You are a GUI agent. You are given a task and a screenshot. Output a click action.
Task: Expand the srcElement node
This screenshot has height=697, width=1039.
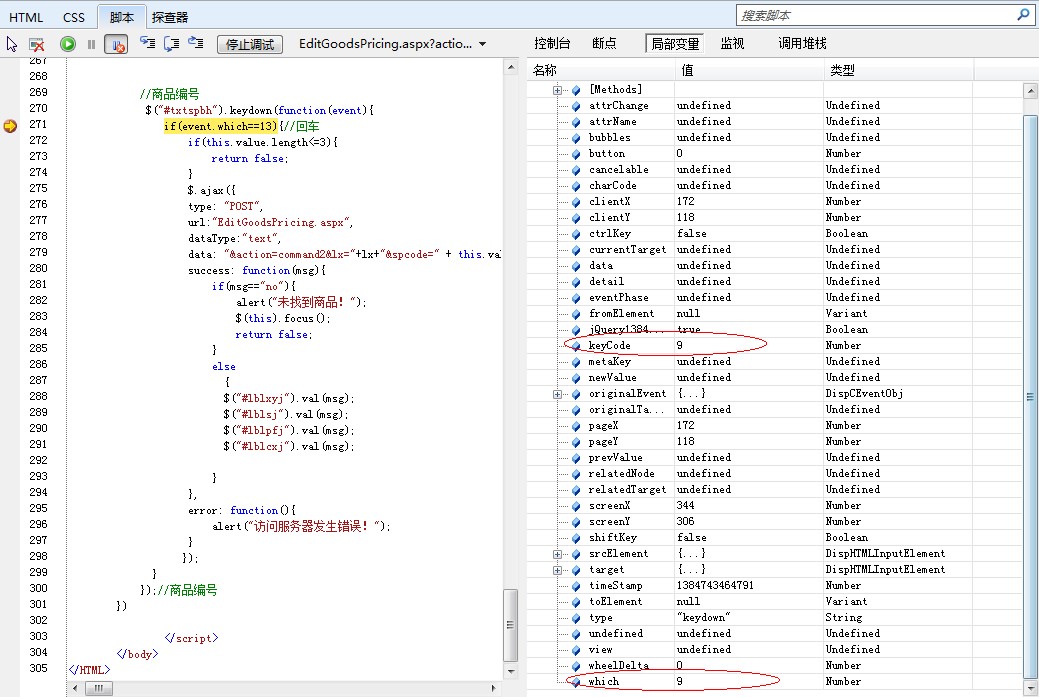[557, 554]
